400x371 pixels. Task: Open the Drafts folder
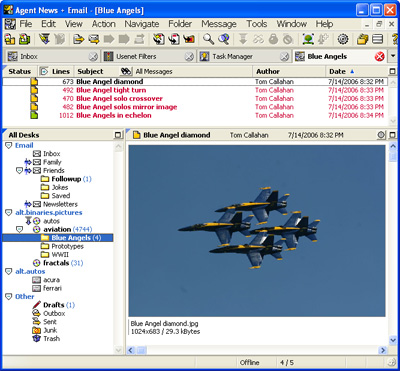pyautogui.click(x=53, y=305)
